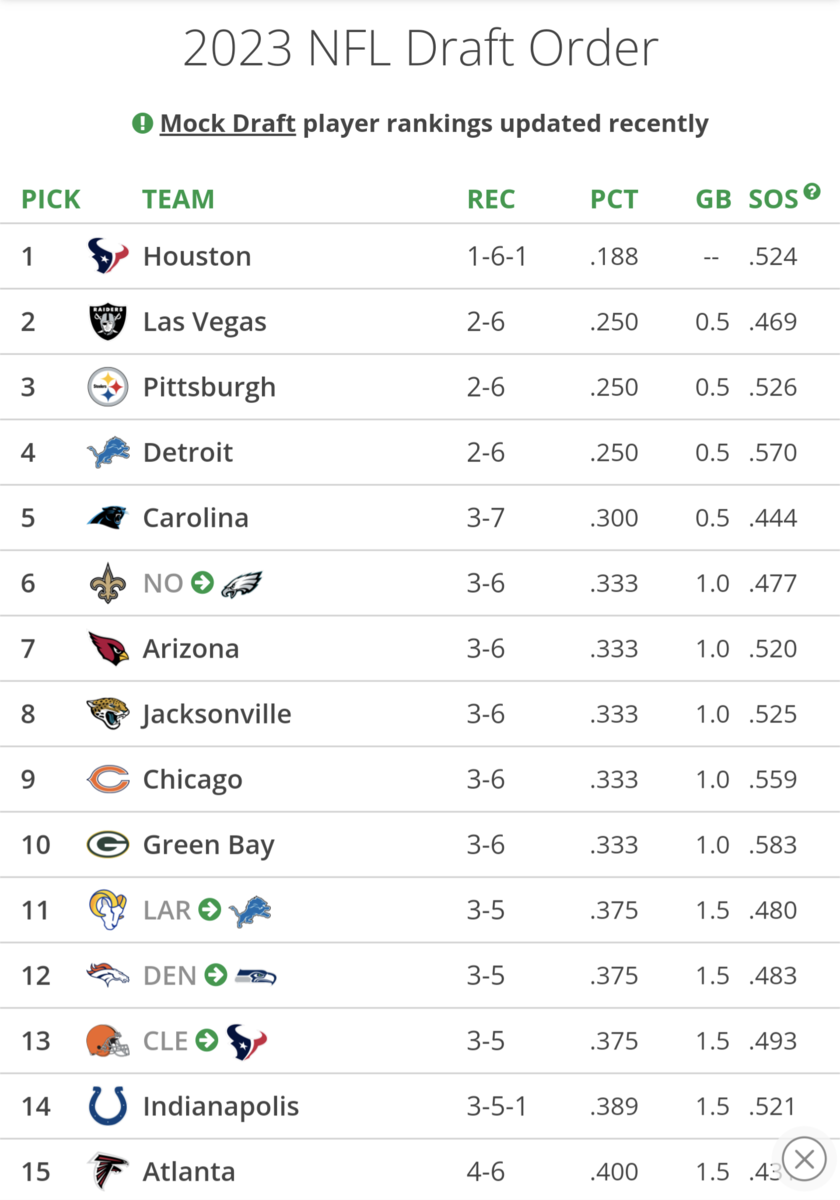Sort by the PCT column header
Image resolution: width=840 pixels, height=1200 pixels.
coord(614,199)
